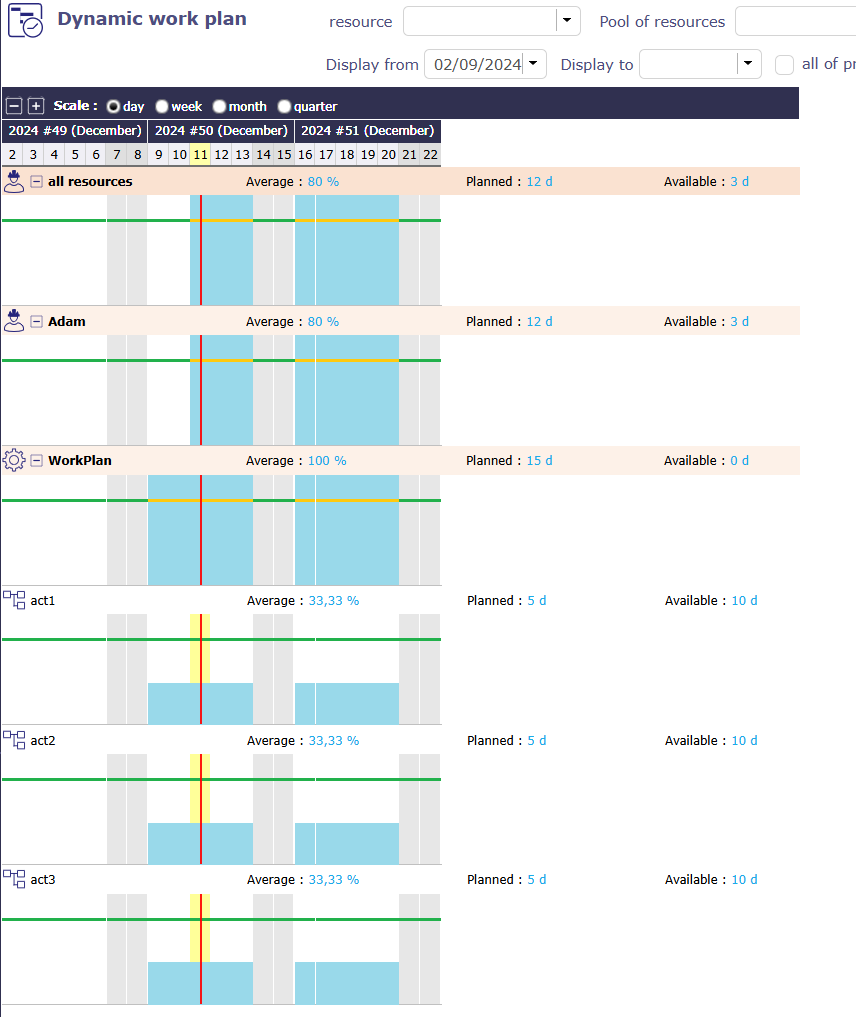This screenshot has width=856, height=1017.
Task: Click the person icon next to Adam
Action: coord(14,320)
